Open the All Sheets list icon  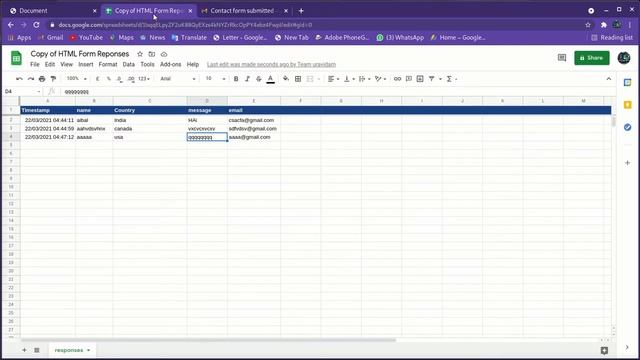click(x=37, y=350)
